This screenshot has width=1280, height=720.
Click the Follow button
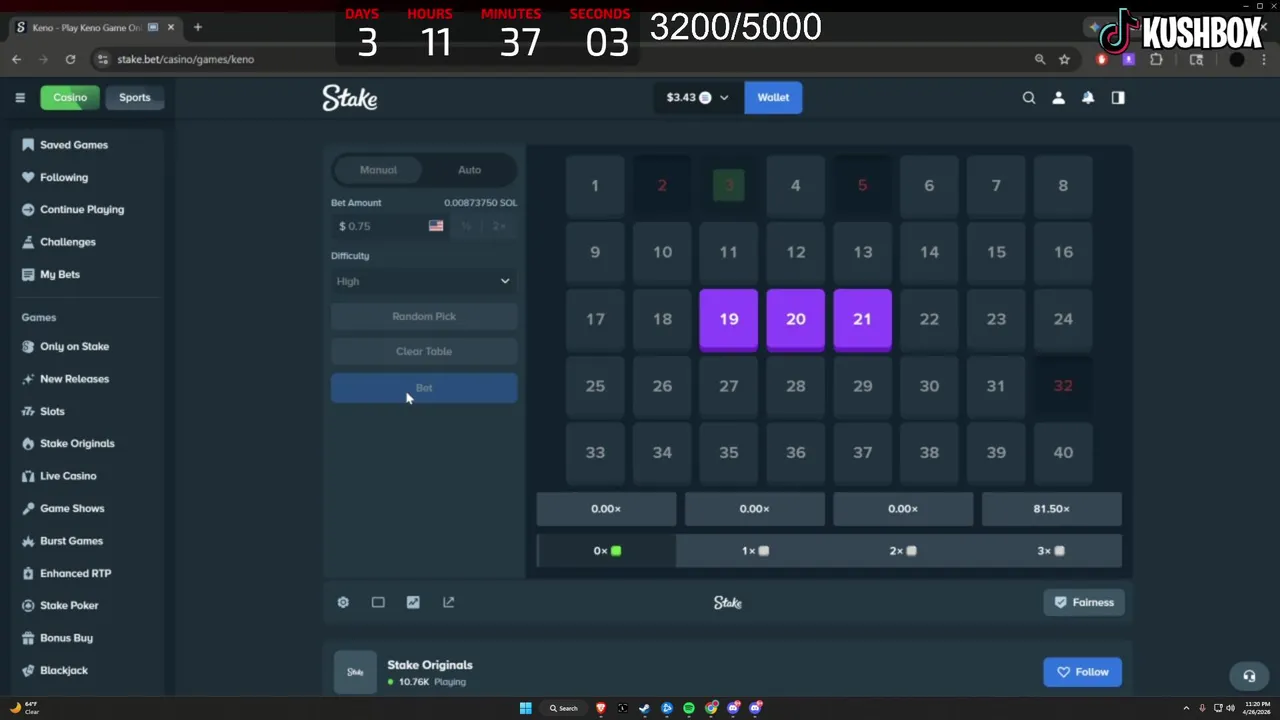[x=1083, y=672]
